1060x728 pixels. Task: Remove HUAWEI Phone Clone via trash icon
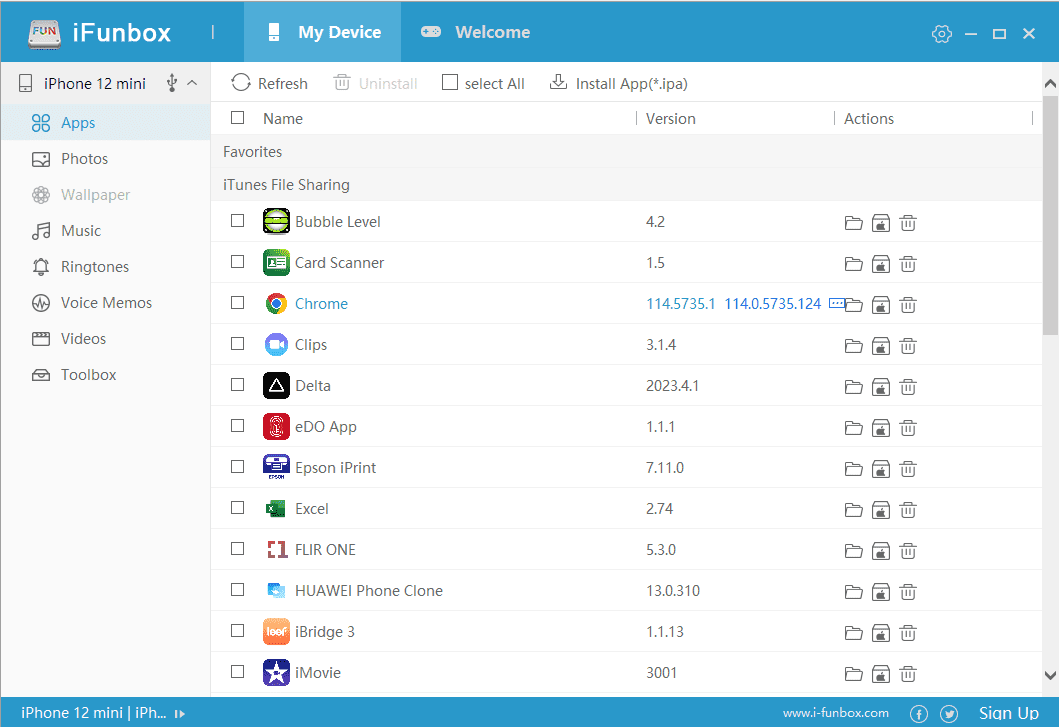point(908,592)
